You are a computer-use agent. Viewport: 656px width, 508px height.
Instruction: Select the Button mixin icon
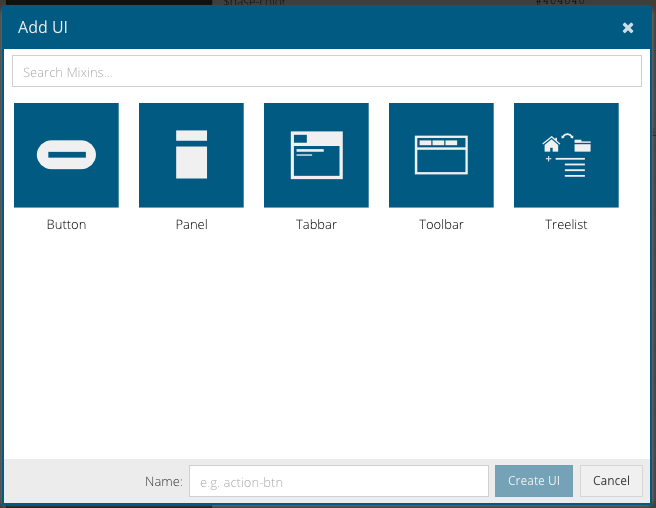(x=66, y=155)
